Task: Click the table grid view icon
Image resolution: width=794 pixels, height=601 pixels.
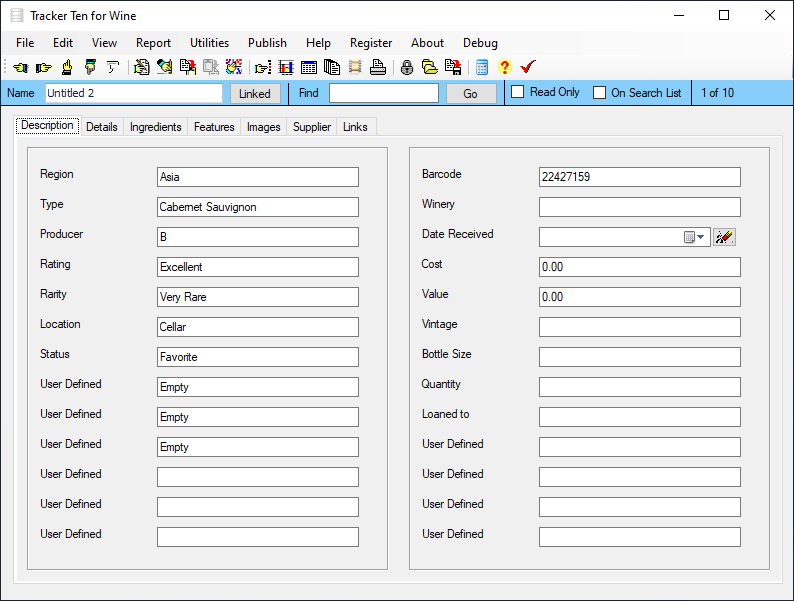Action: [x=309, y=68]
